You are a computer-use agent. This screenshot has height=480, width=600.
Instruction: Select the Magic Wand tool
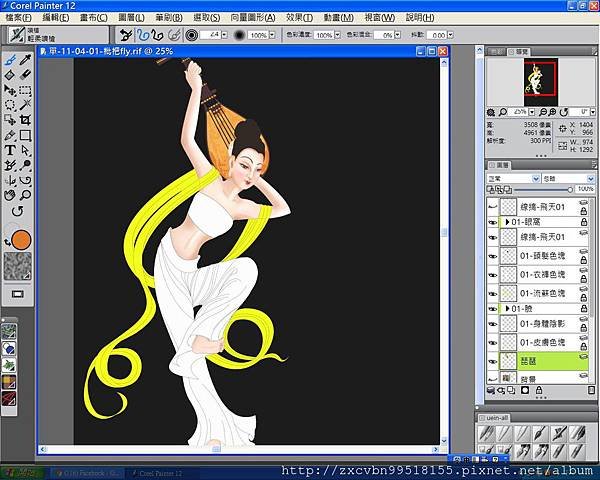(25, 105)
